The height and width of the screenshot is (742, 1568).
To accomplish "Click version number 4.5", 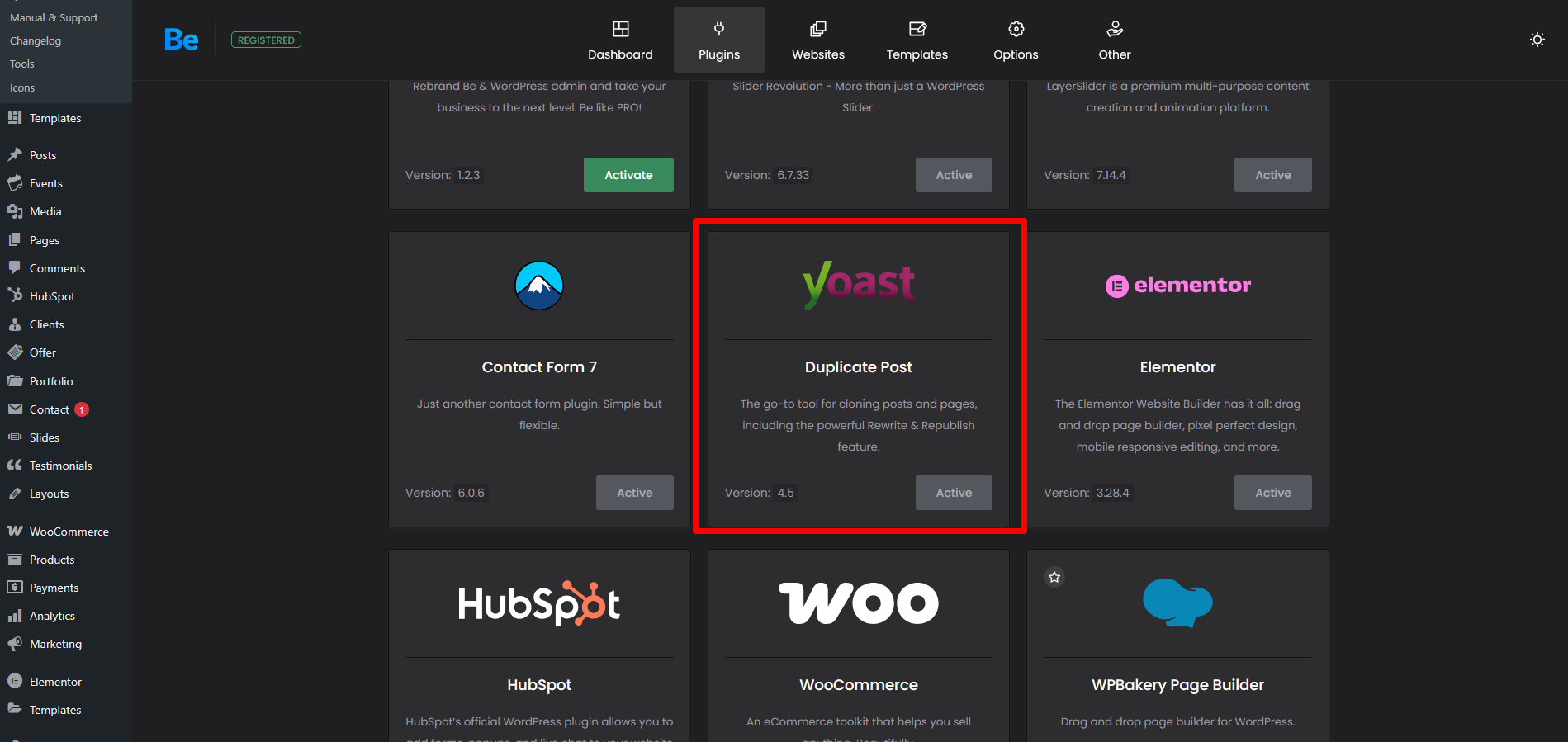I will coord(785,493).
